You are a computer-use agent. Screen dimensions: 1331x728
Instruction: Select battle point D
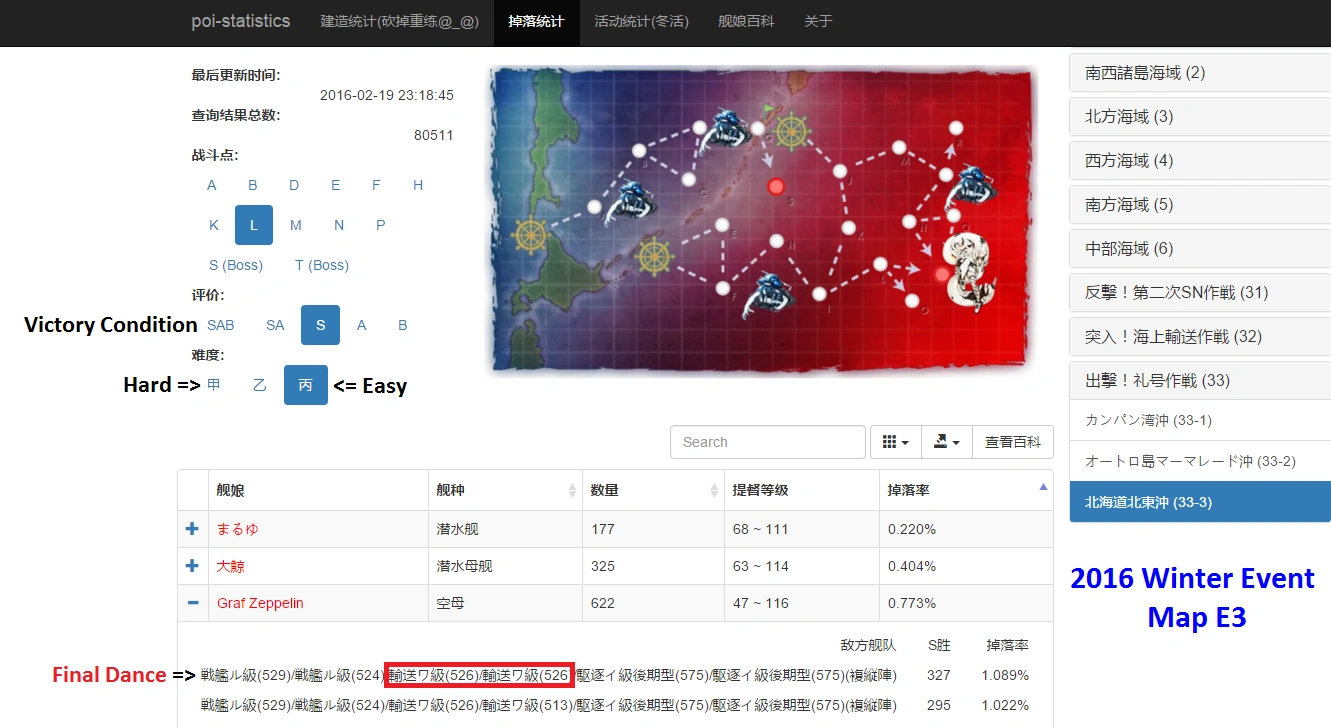(294, 185)
